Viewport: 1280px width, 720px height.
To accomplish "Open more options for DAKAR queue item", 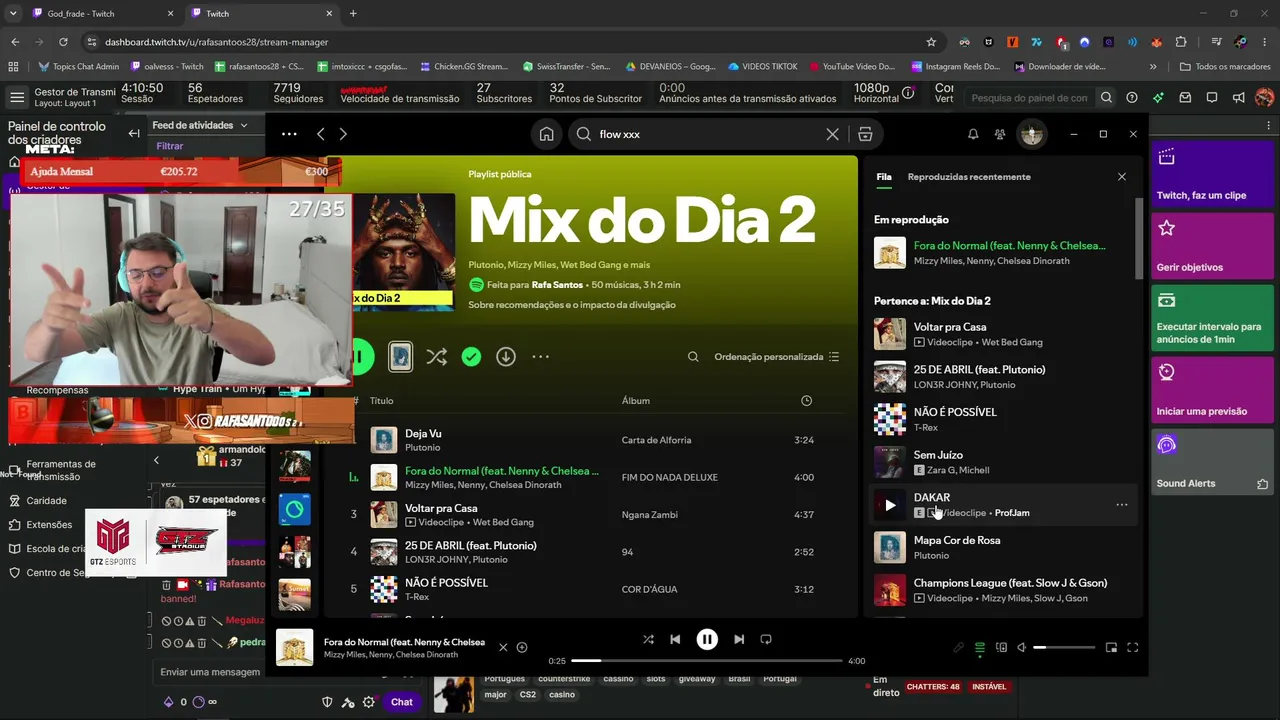I will [1122, 505].
